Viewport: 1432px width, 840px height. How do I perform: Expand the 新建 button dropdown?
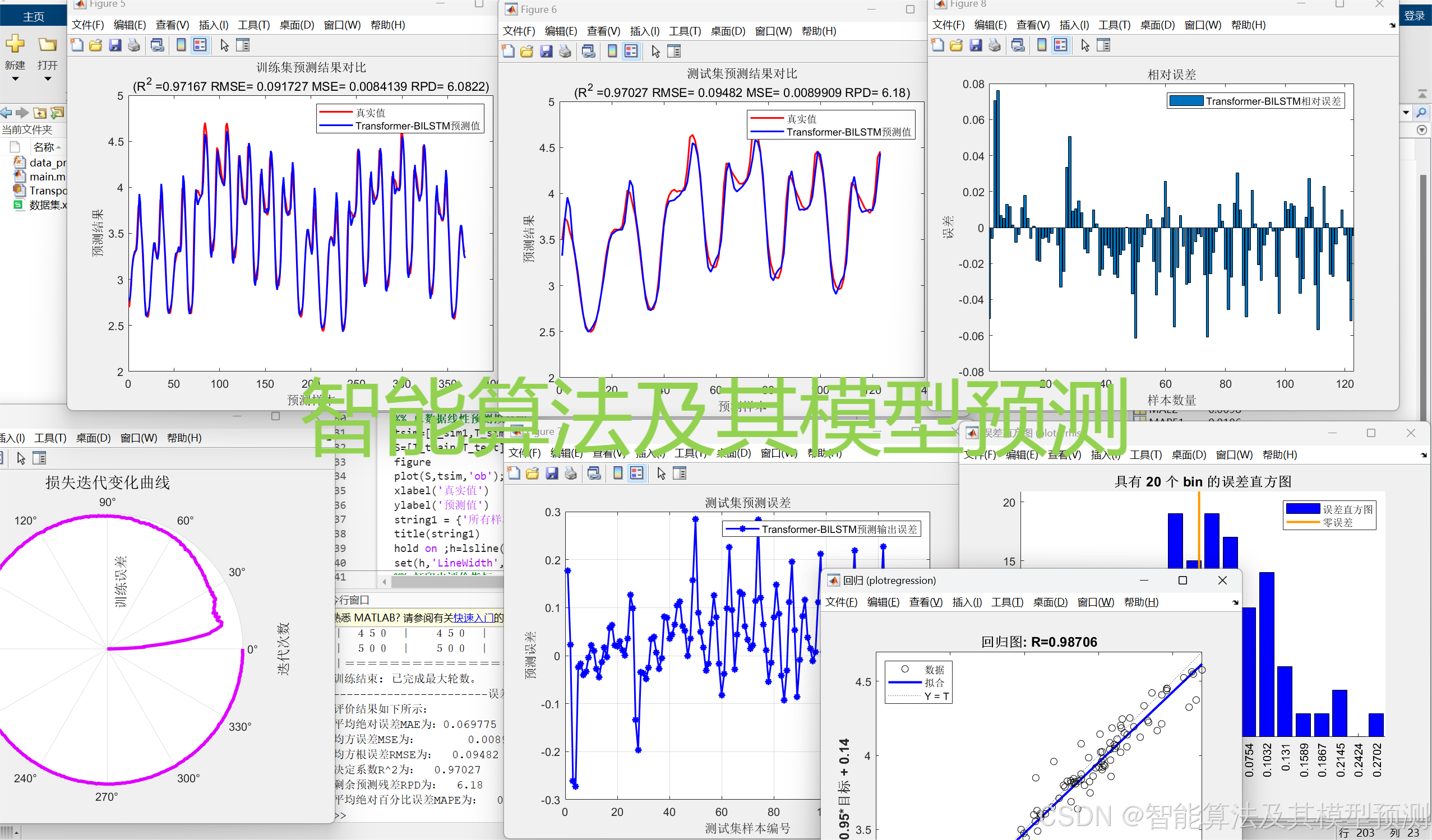[x=15, y=78]
